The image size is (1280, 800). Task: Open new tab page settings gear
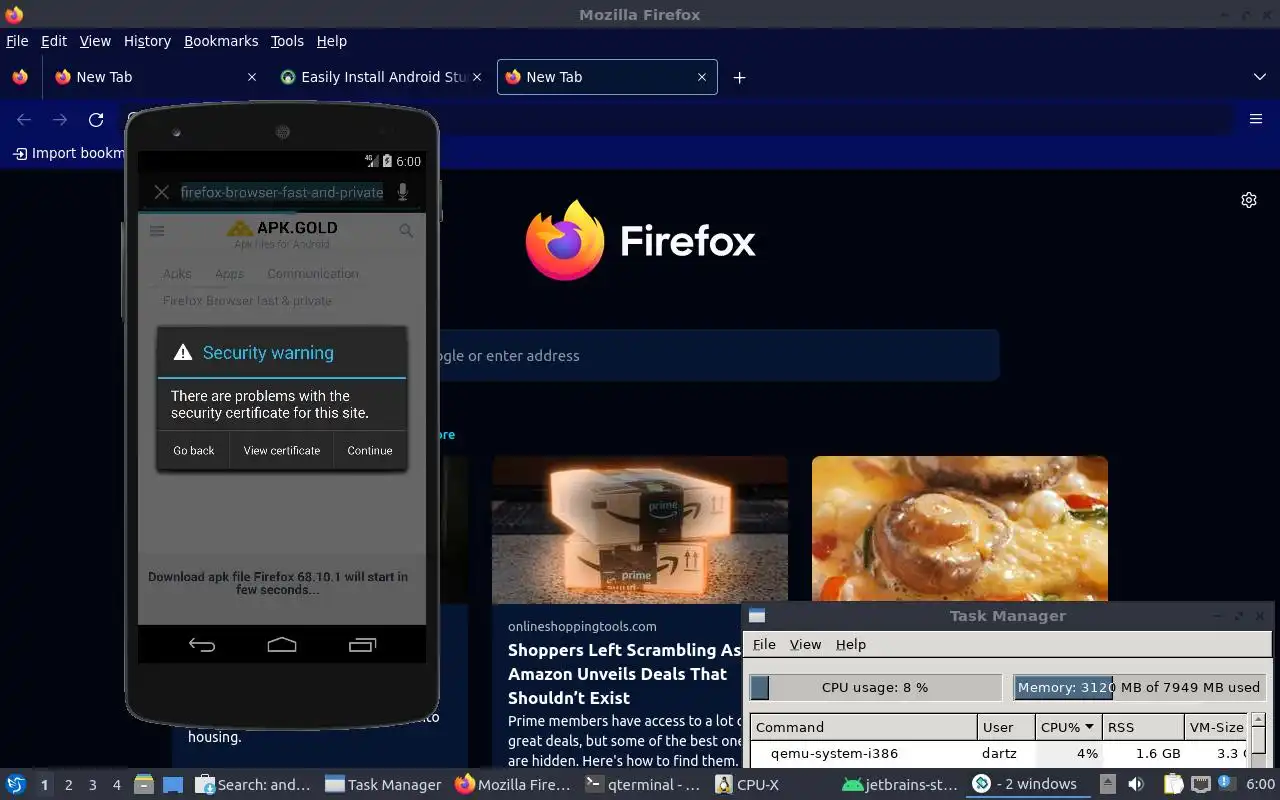pos(1249,200)
